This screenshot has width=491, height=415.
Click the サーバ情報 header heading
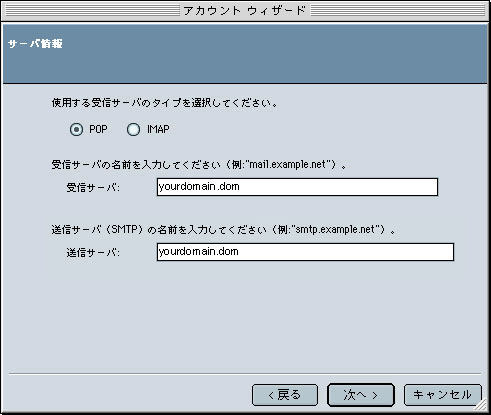[x=35, y=44]
